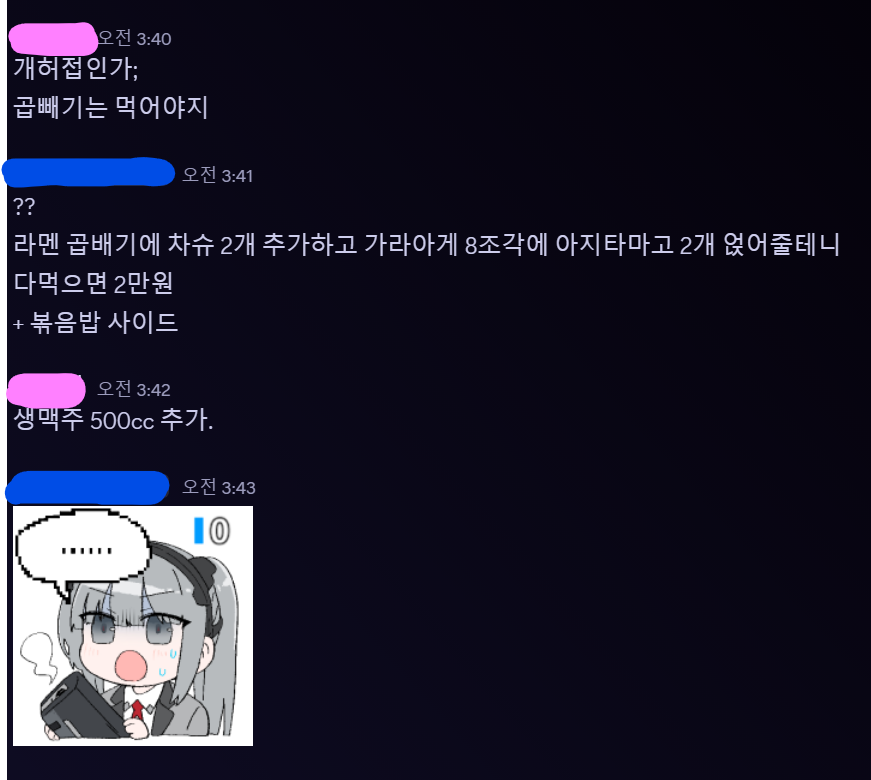Screen dimensions: 871x780
Task: Select the ?? message
Action: [24, 207]
